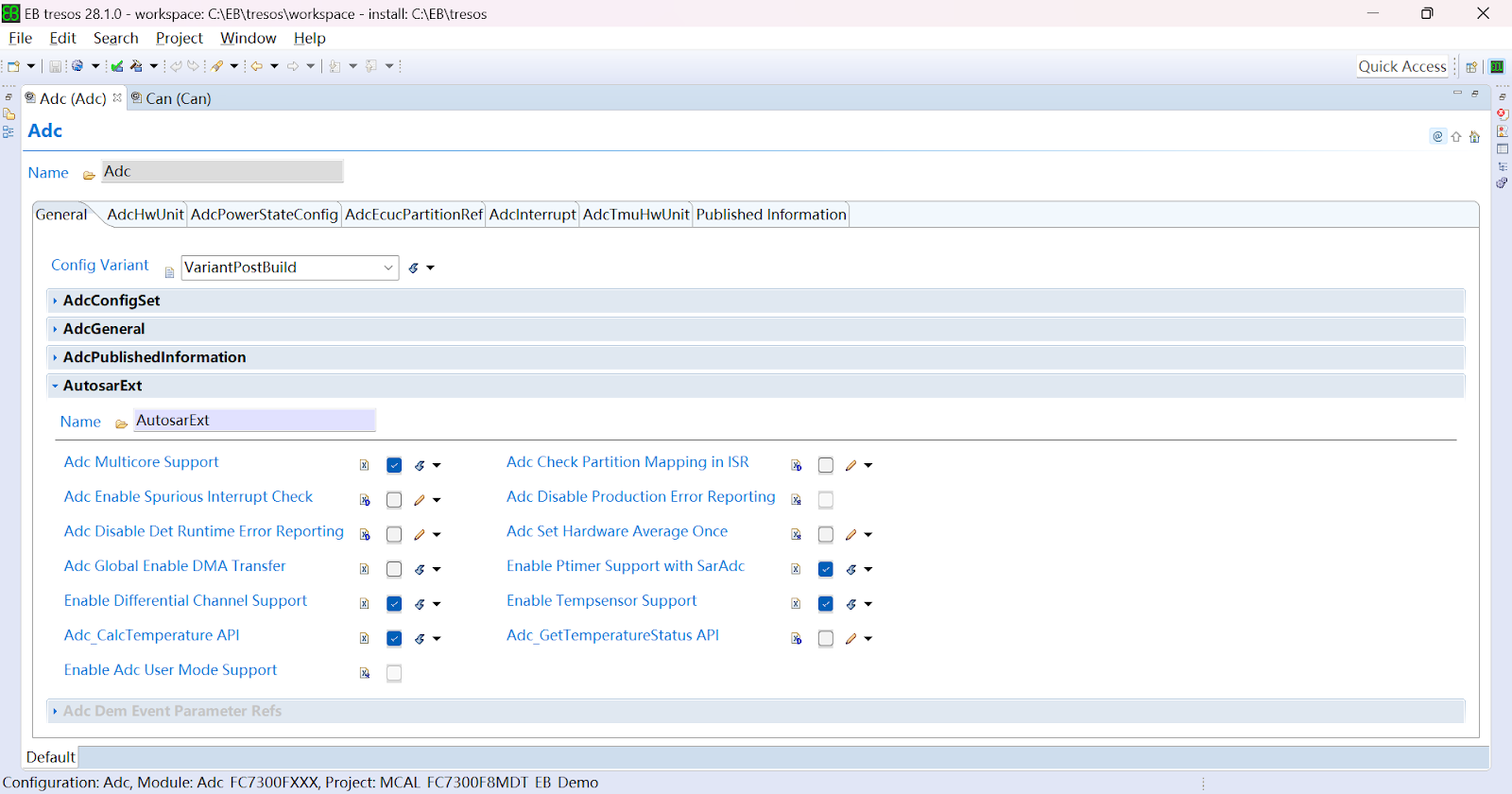Minimize the editor area with the minimize icon
The width and height of the screenshot is (1512, 794).
click(x=1457, y=93)
